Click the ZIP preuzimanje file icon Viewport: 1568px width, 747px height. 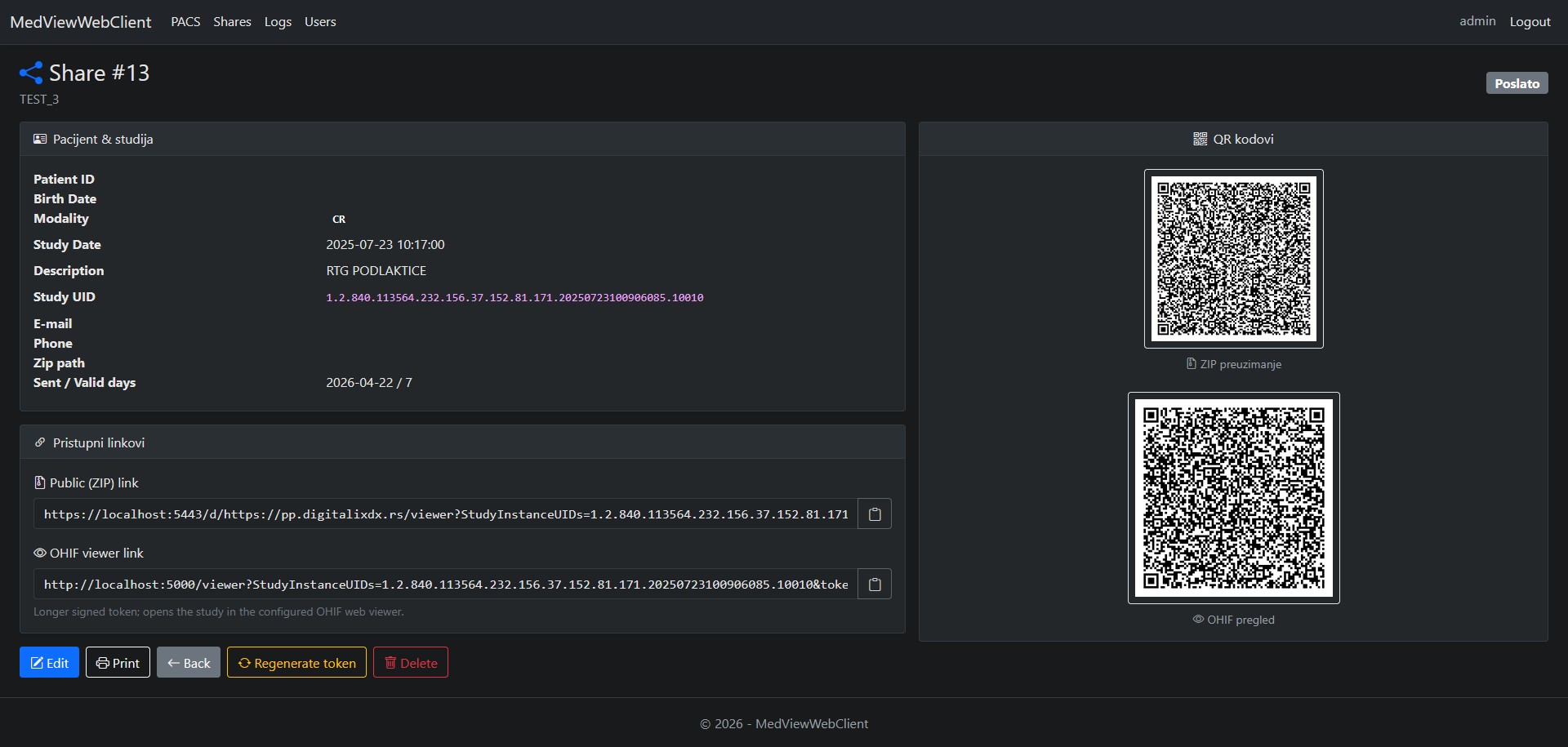click(x=1192, y=363)
